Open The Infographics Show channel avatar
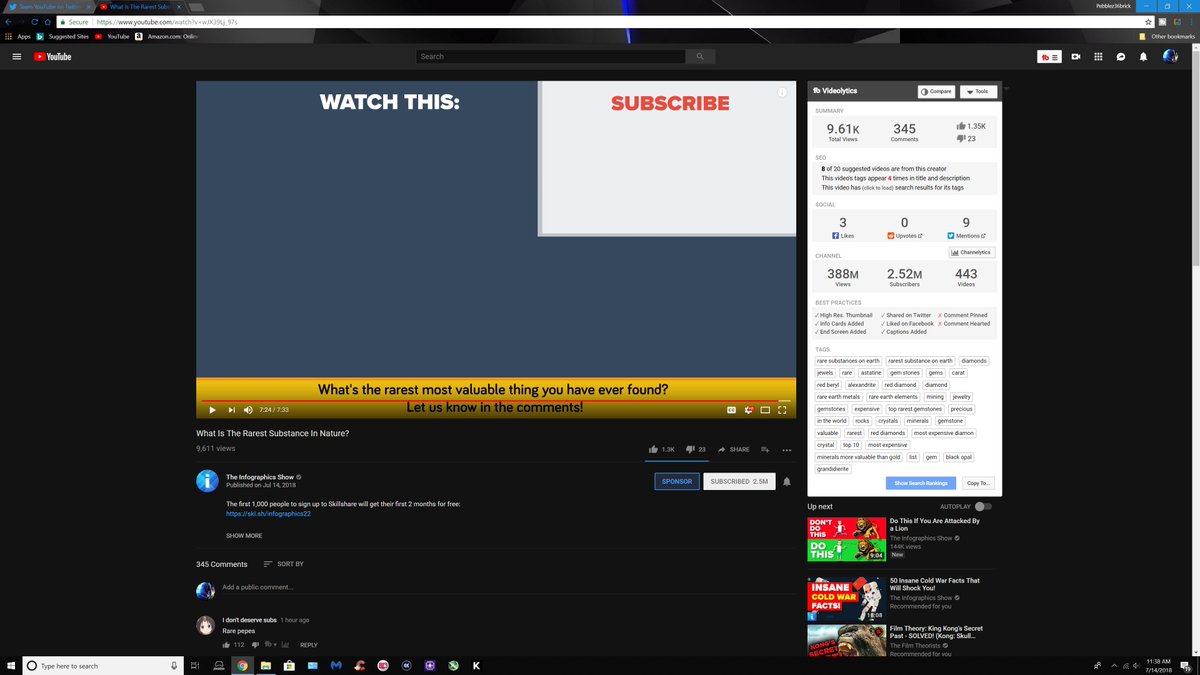Screen dimensions: 1200x675 [x=207, y=481]
